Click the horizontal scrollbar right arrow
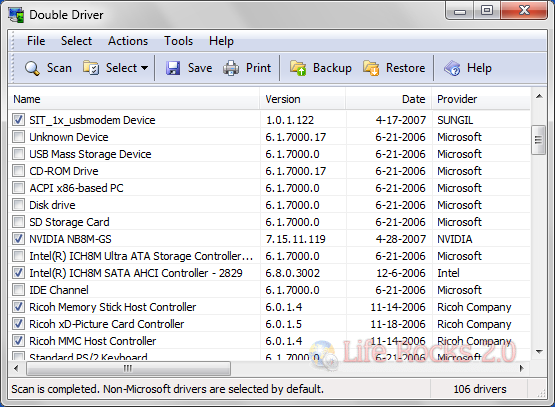The width and height of the screenshot is (555, 407). pyautogui.click(x=521, y=368)
